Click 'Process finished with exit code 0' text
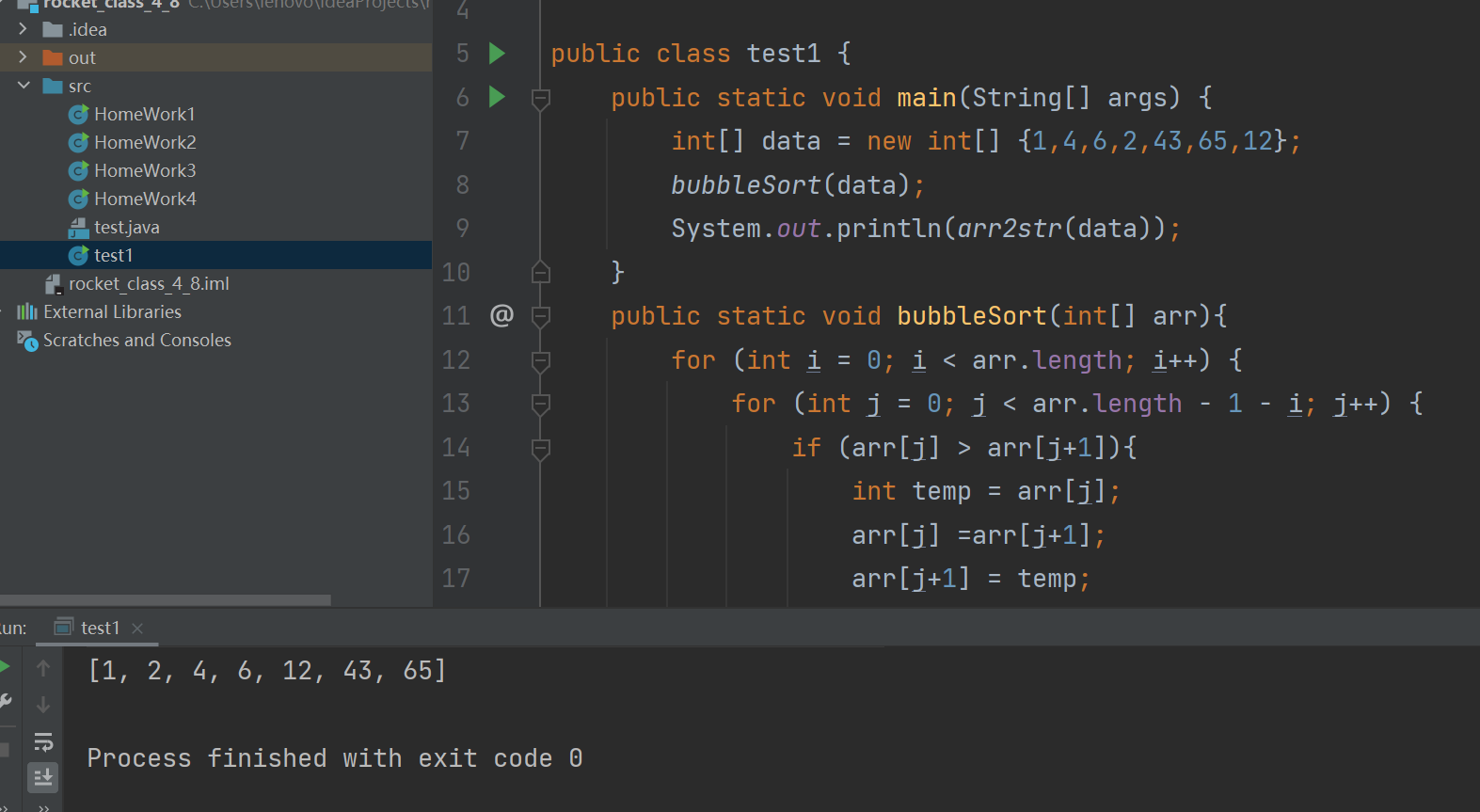This screenshot has width=1480, height=812. 335,758
